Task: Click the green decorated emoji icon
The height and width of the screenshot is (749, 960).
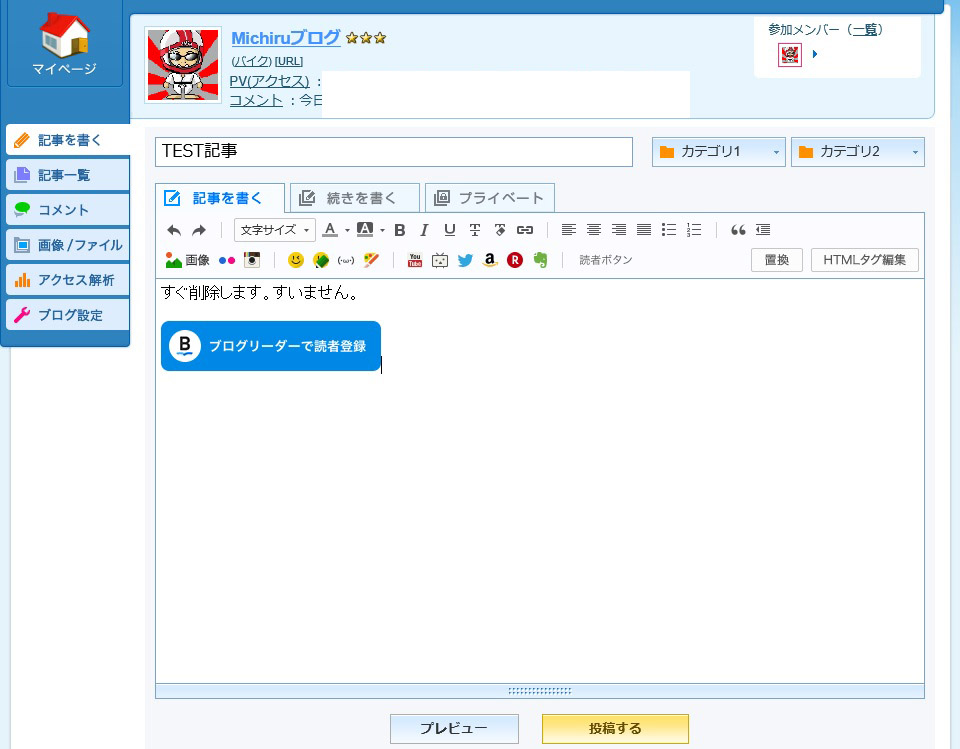Action: tap(321, 260)
